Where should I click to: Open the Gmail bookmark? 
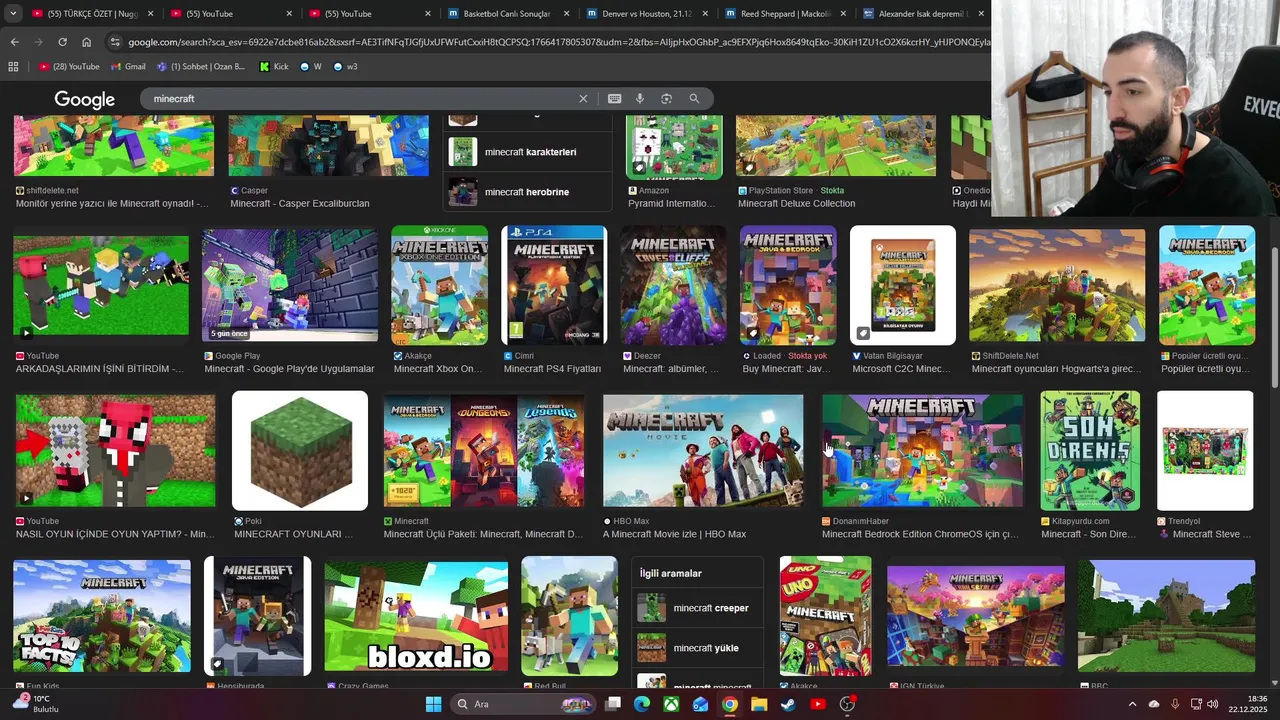[128, 67]
